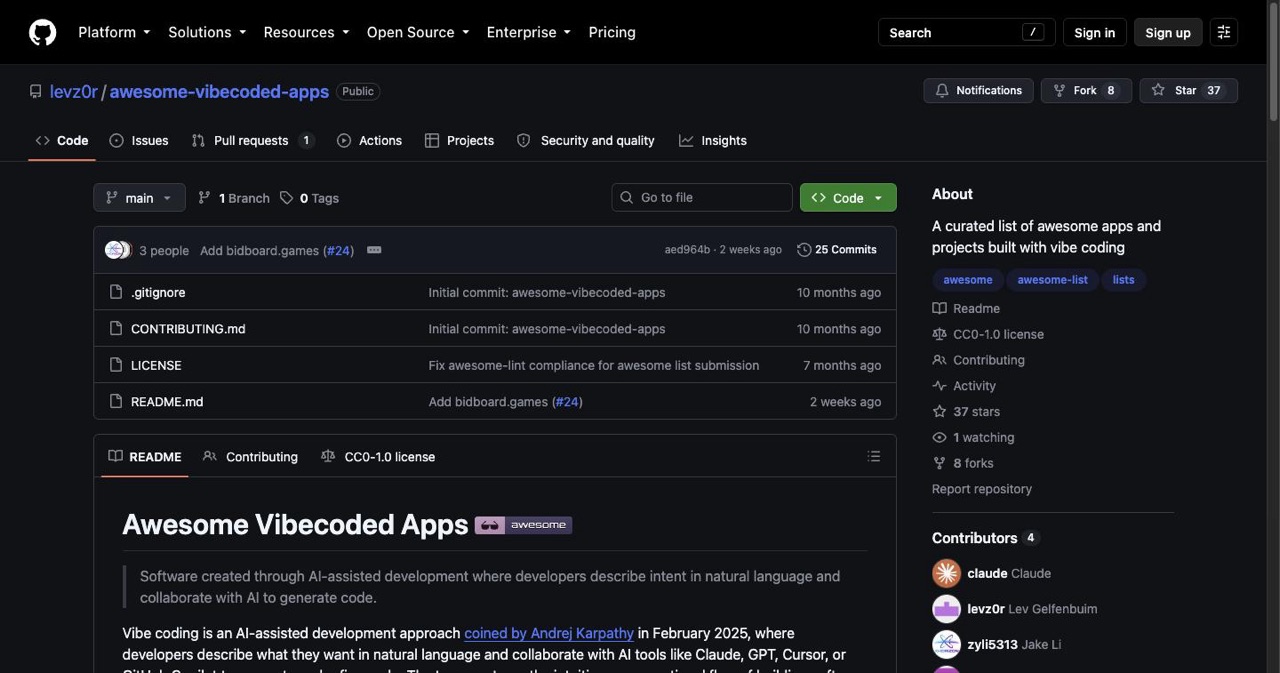1280x673 pixels.
Task: Click the LICENSE file icon
Action: tap(116, 365)
